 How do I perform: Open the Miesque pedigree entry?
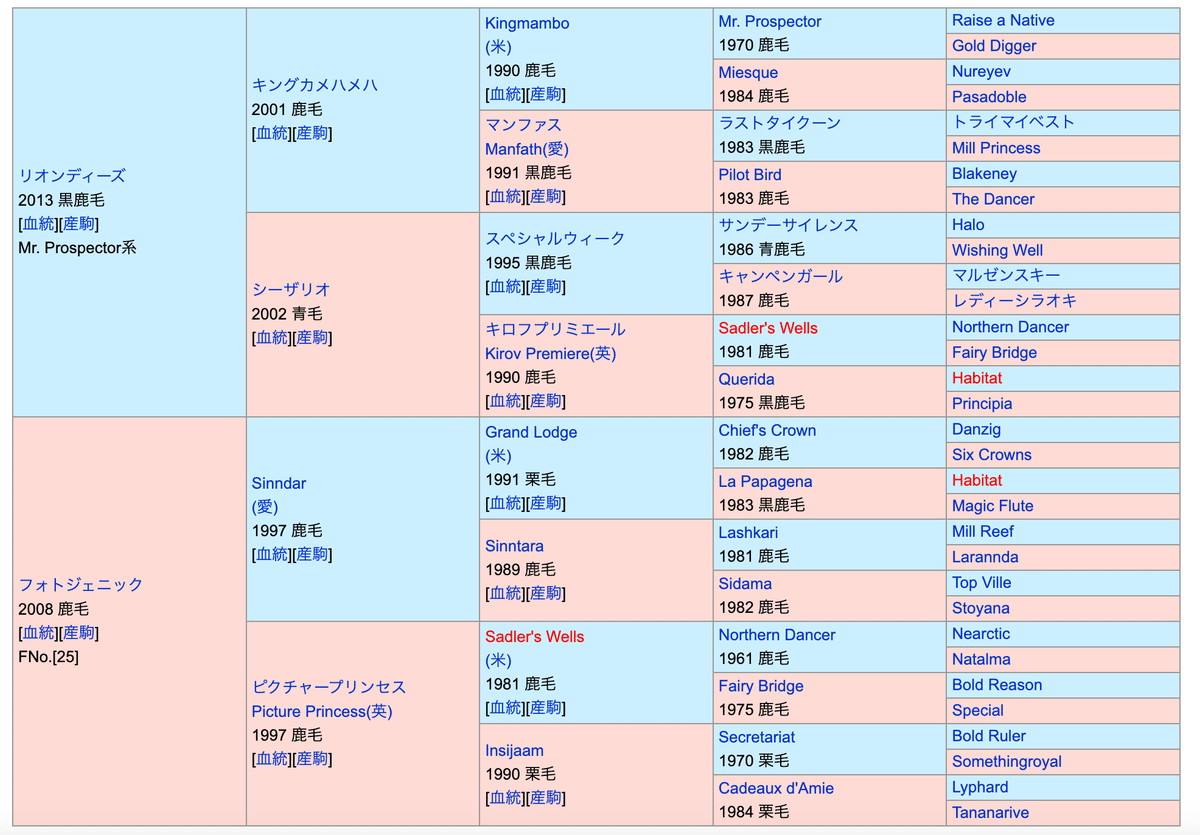pyautogui.click(x=747, y=72)
